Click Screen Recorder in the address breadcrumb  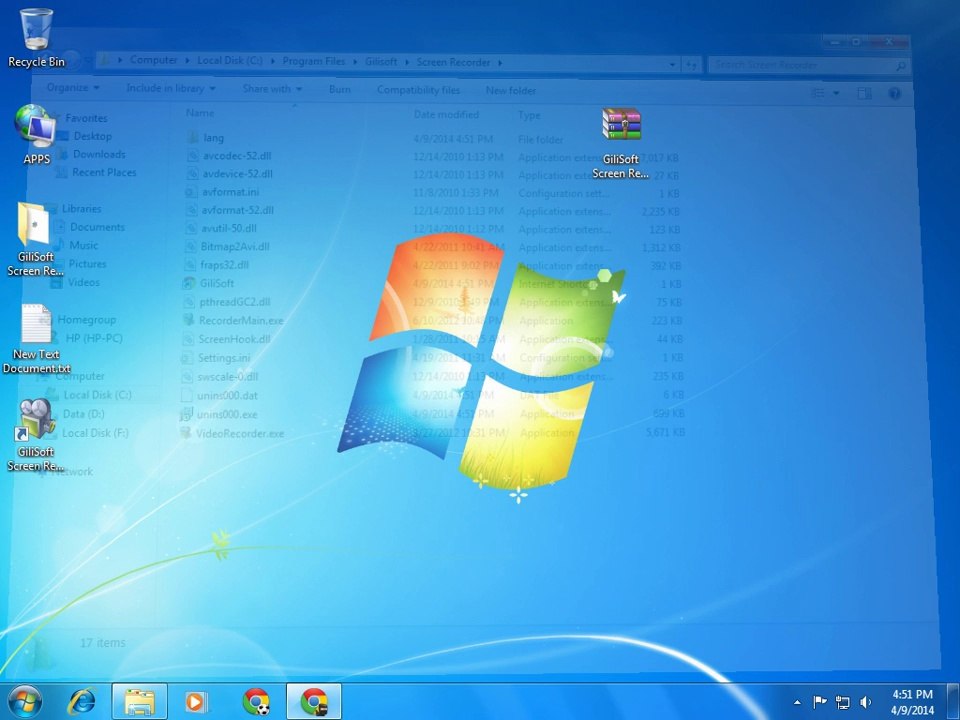[x=453, y=62]
